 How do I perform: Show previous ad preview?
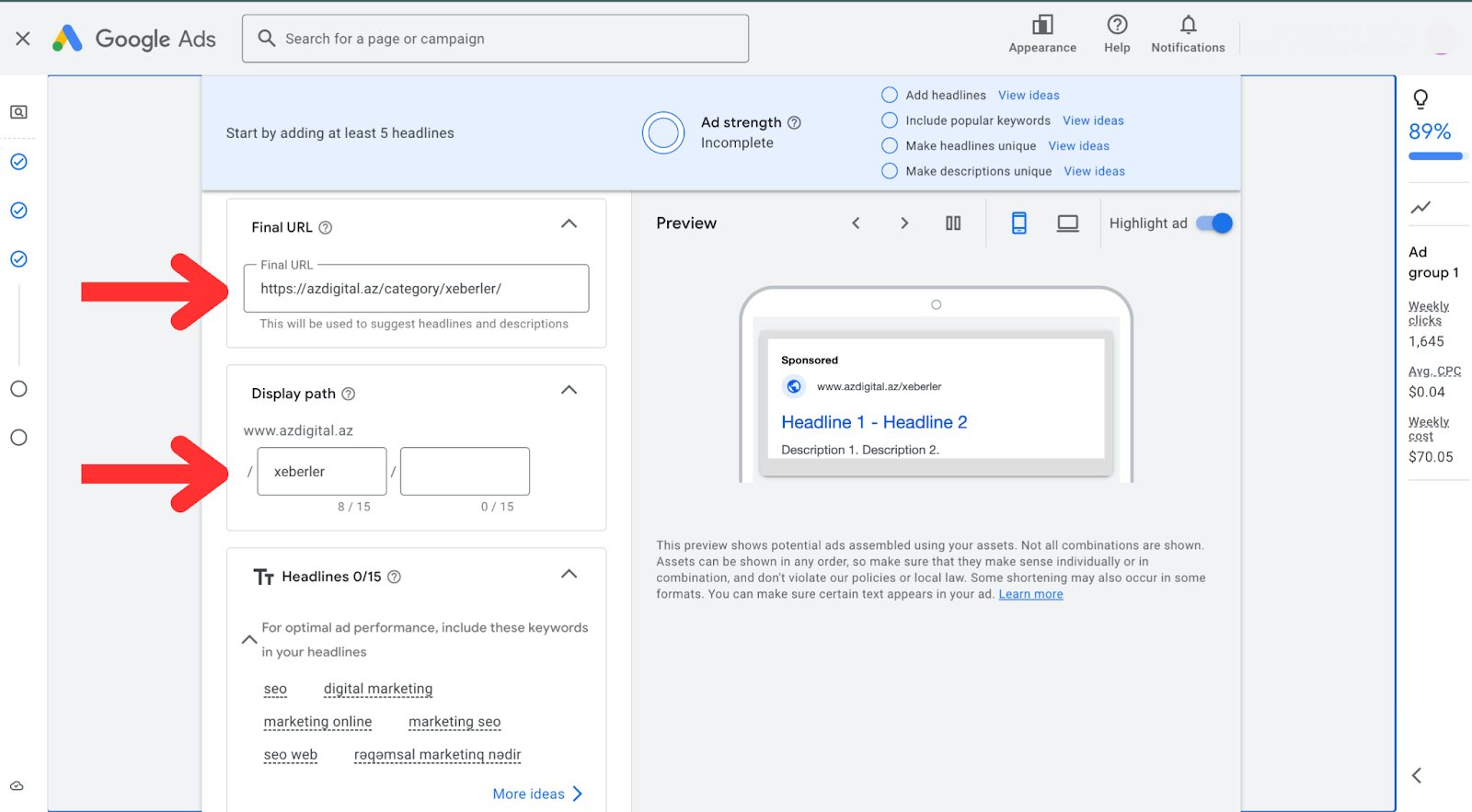coord(856,223)
